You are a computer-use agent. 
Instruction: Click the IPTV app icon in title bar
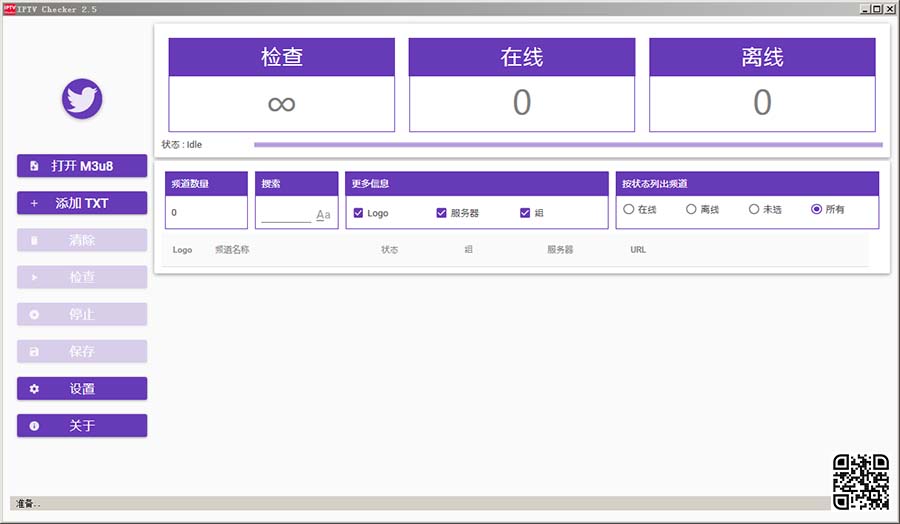(9, 8)
